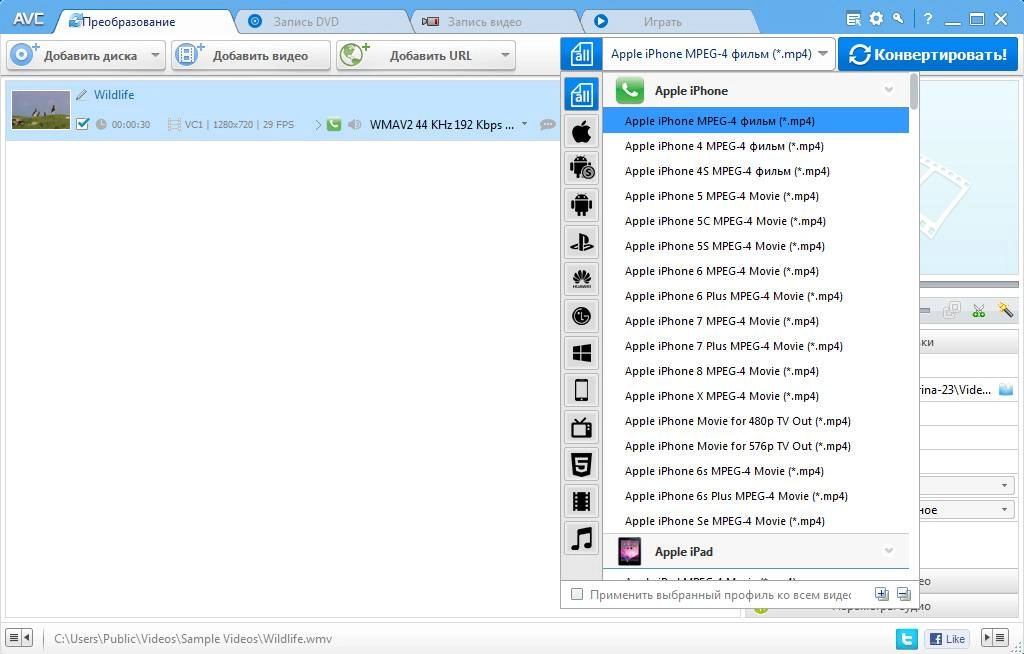Open the video formats film icon
The width and height of the screenshot is (1024, 654).
pyautogui.click(x=581, y=502)
